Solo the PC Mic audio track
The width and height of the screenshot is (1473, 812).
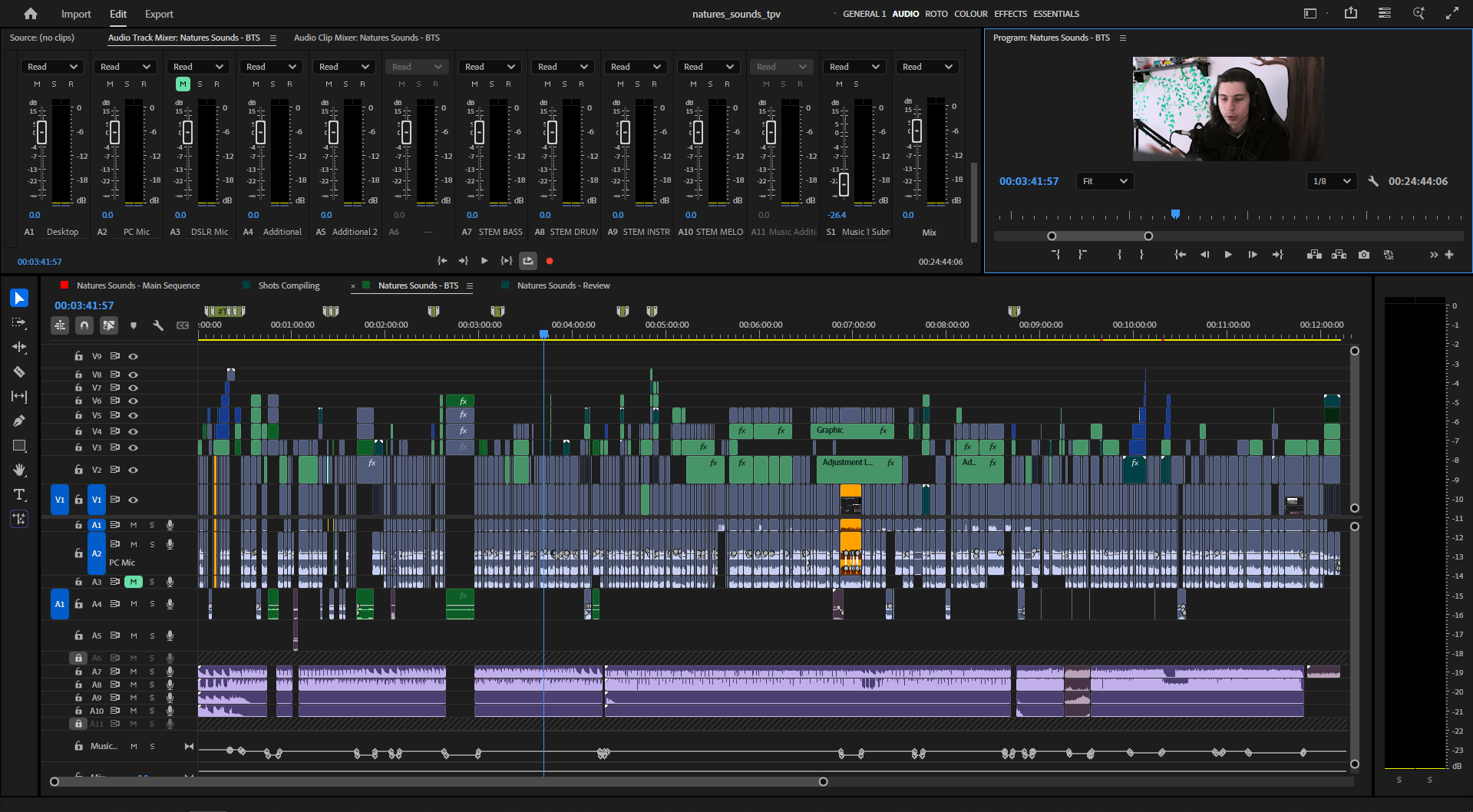(x=152, y=544)
